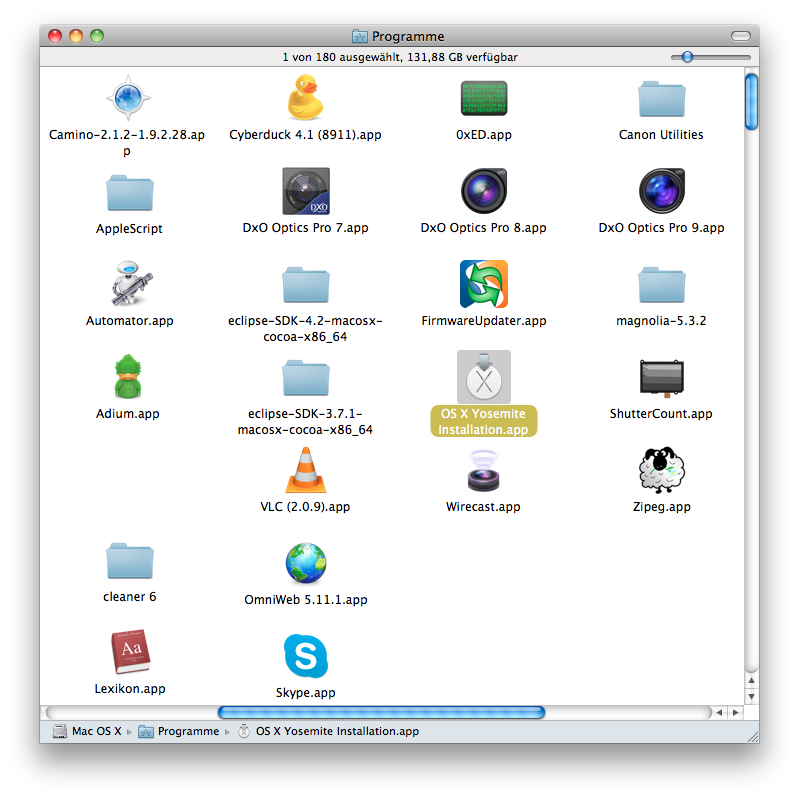Screen dimensions: 799x798
Task: Click the 'OS X Yosemite Installation.app' highlighted label
Action: [x=484, y=421]
